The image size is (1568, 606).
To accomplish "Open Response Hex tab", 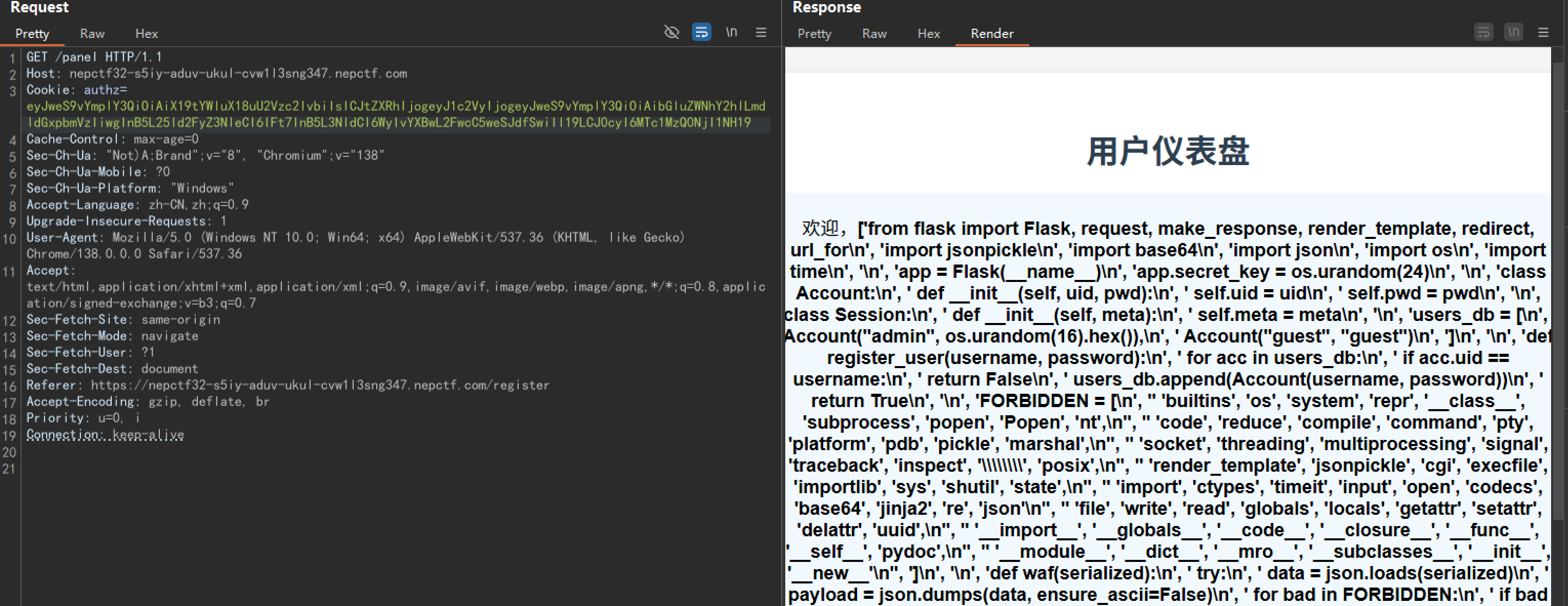I will click(x=928, y=33).
